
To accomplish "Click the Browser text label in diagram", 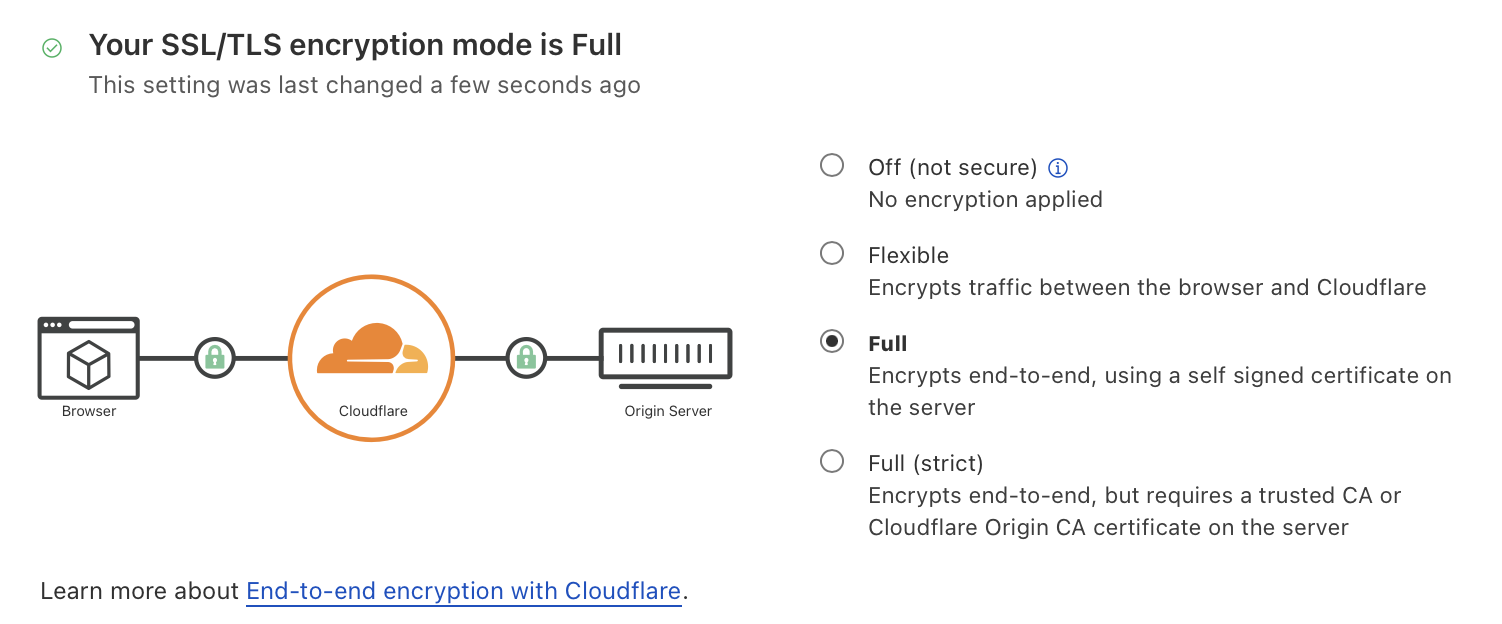I will pyautogui.click(x=89, y=411).
